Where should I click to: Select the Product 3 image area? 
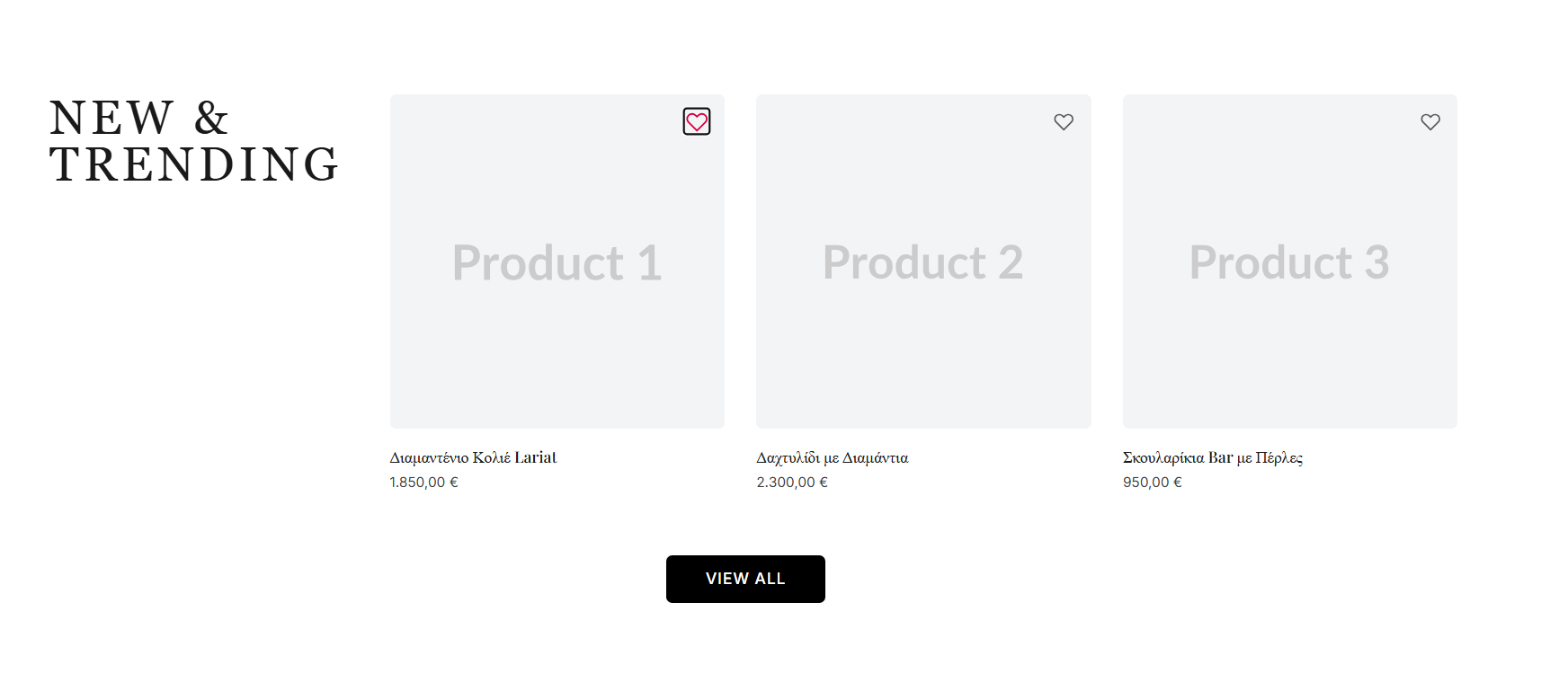coord(1289,262)
